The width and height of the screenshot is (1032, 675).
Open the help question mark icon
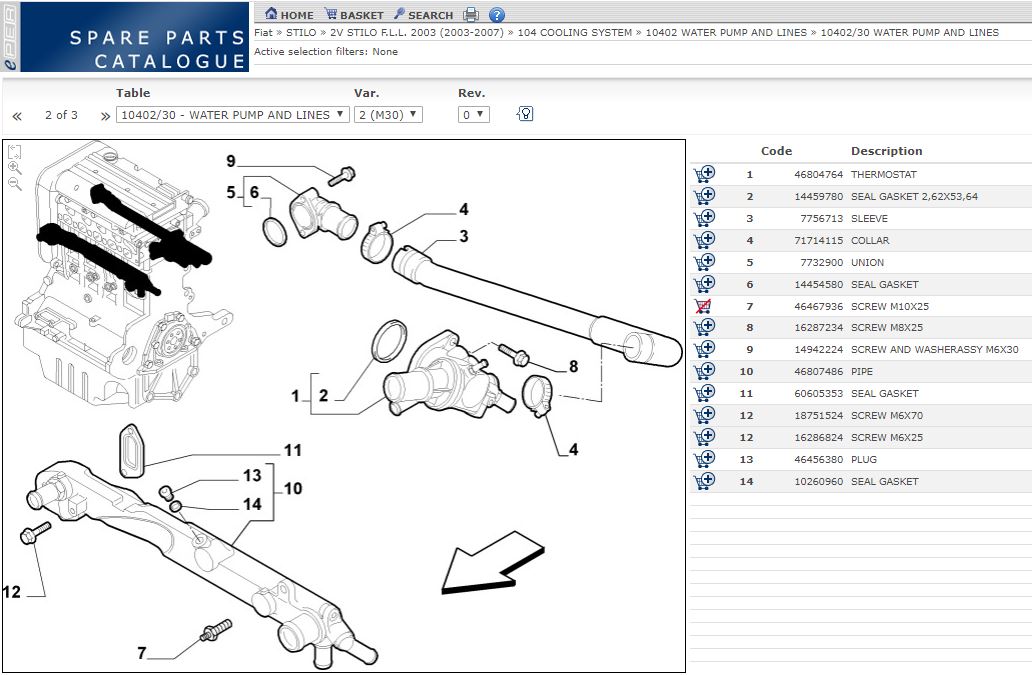point(497,14)
